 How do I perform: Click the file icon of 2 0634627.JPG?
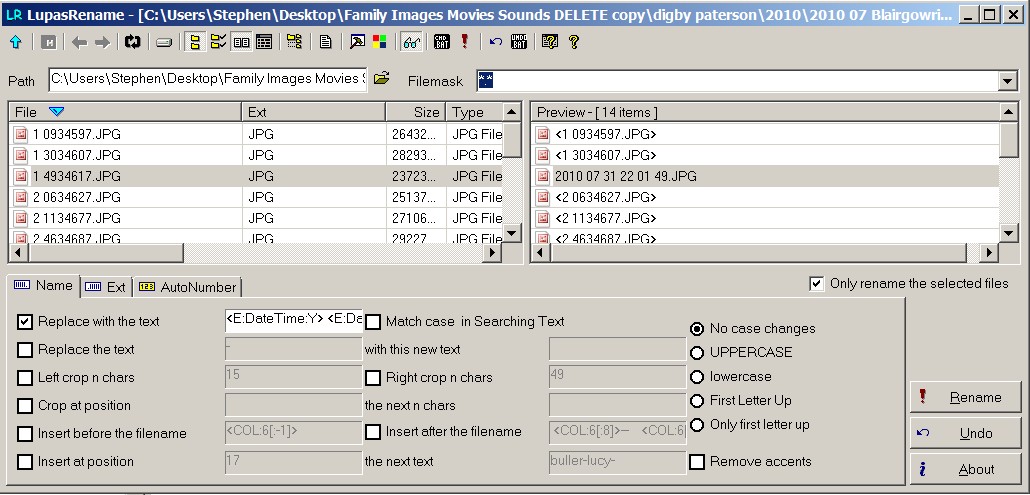(21, 197)
